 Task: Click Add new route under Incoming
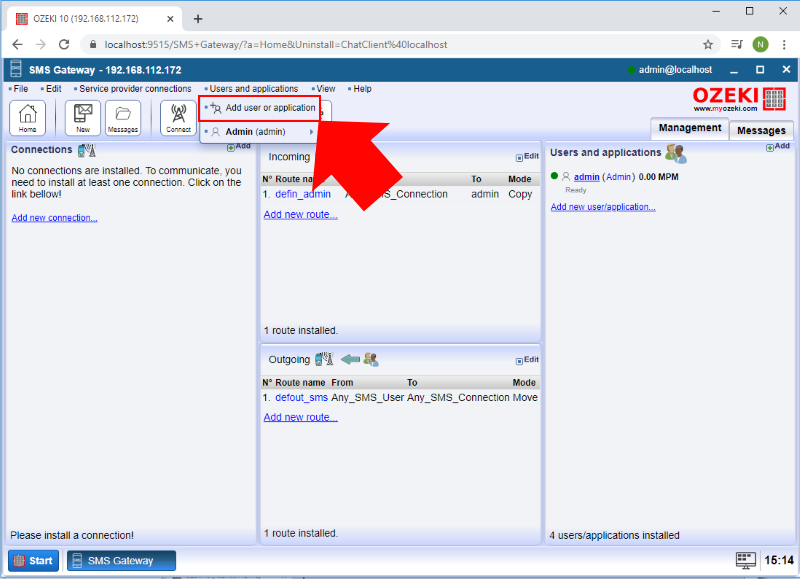pos(301,215)
